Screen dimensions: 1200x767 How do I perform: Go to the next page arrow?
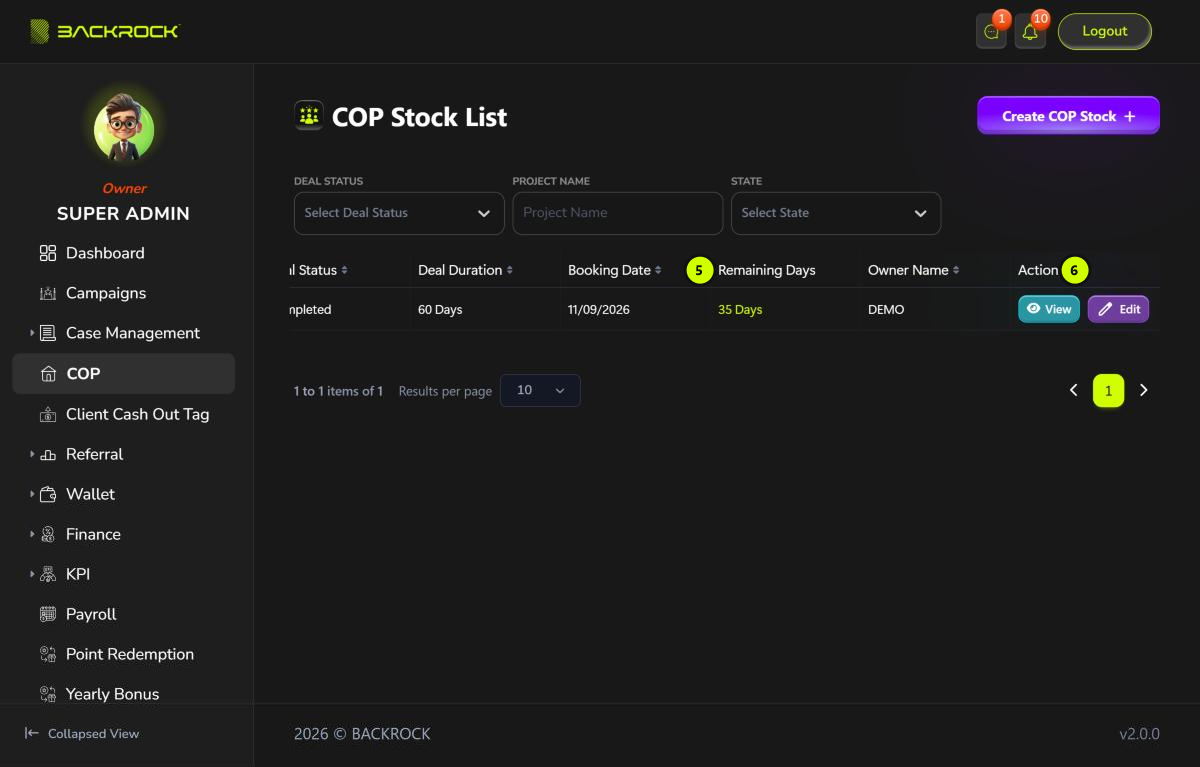click(1144, 390)
